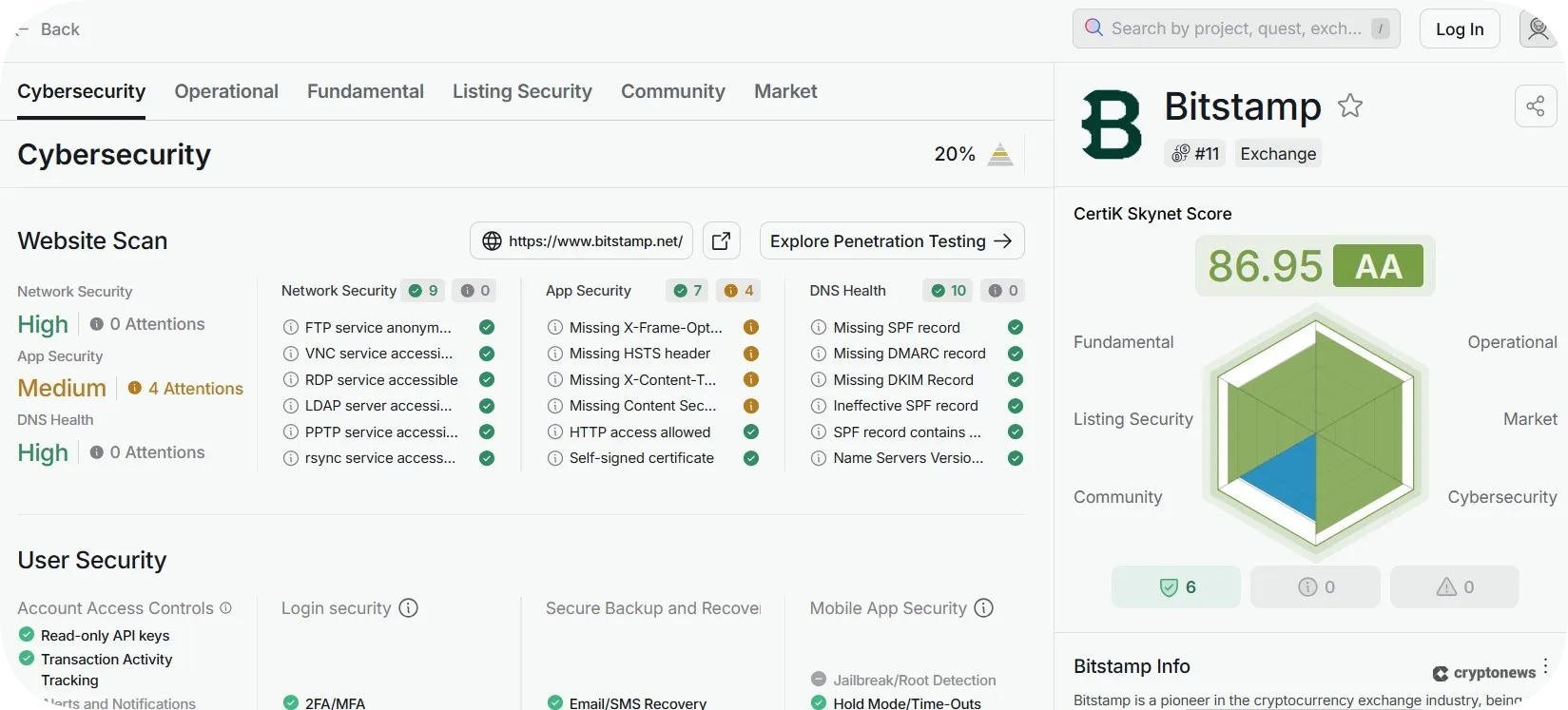Click info icon beside Mobile App Security
This screenshot has width=1568, height=710.
pos(984,608)
